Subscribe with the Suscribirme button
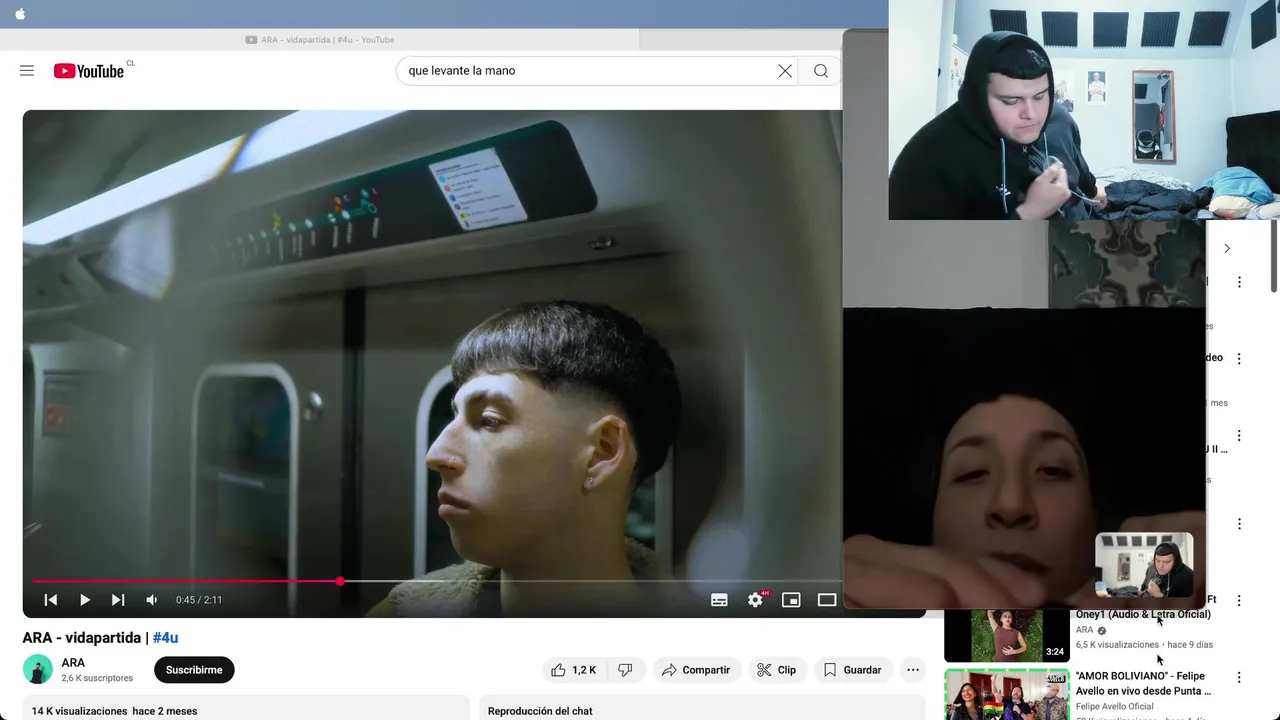The width and height of the screenshot is (1280, 720). pyautogui.click(x=194, y=670)
